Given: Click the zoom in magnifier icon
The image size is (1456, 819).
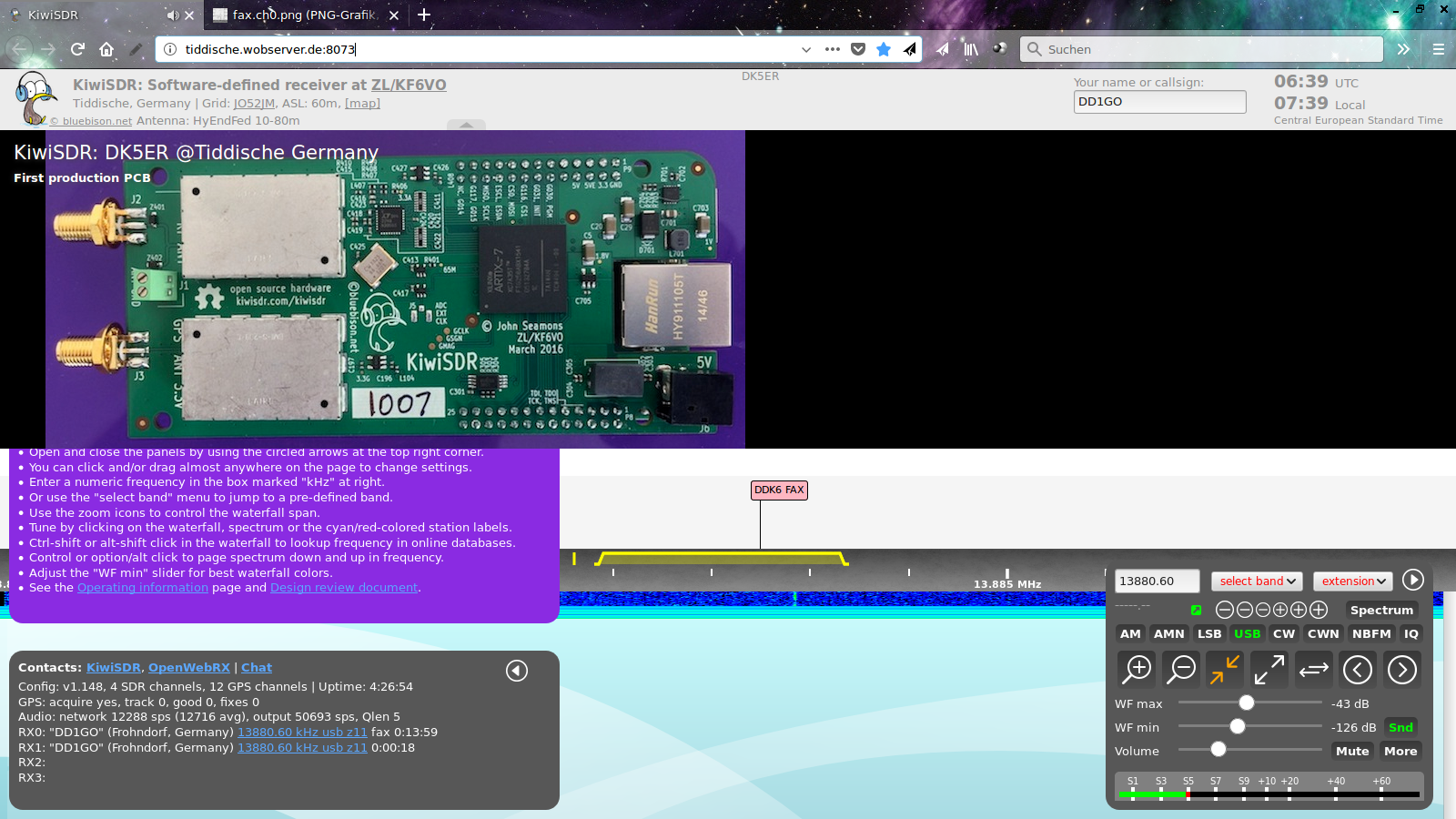Looking at the screenshot, I should (1137, 670).
